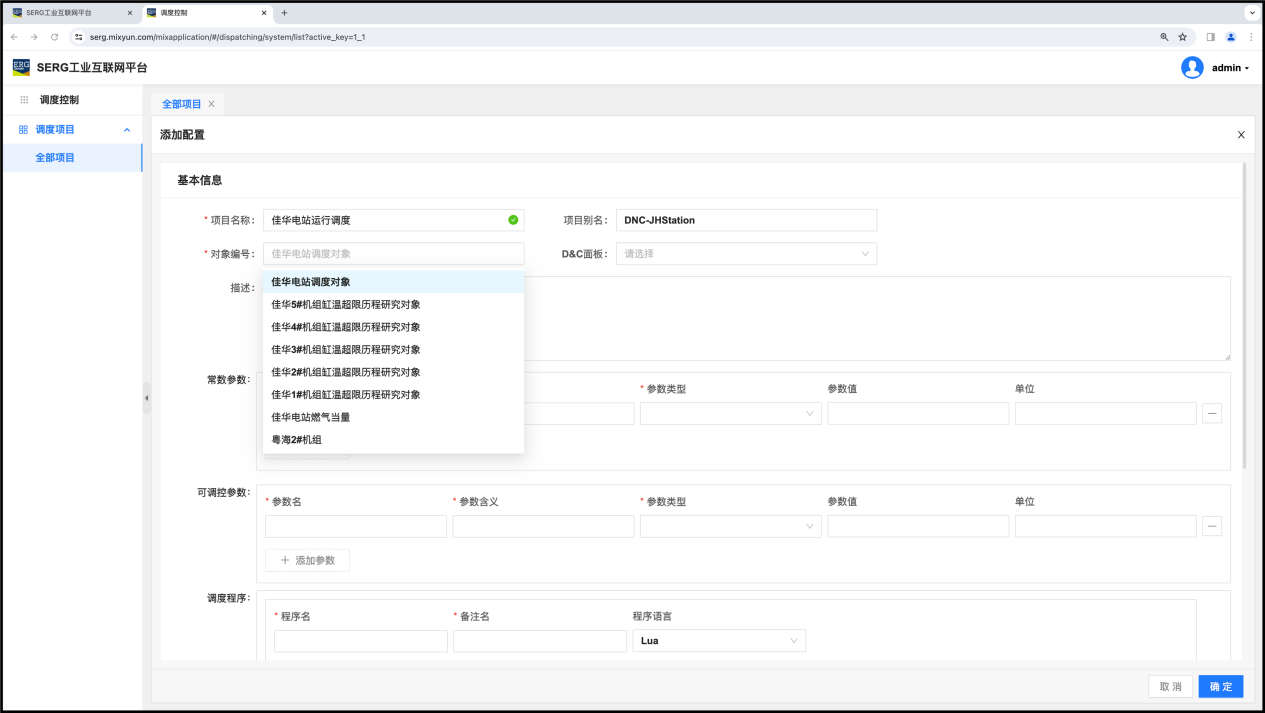Click the SERG platform logo icon
Screen dimensions: 1265x713
pos(21,67)
